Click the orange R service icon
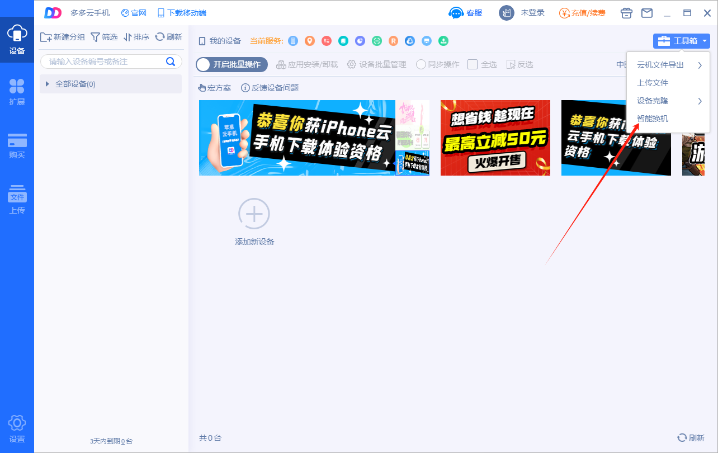This screenshot has height=454, width=718. (x=393, y=41)
